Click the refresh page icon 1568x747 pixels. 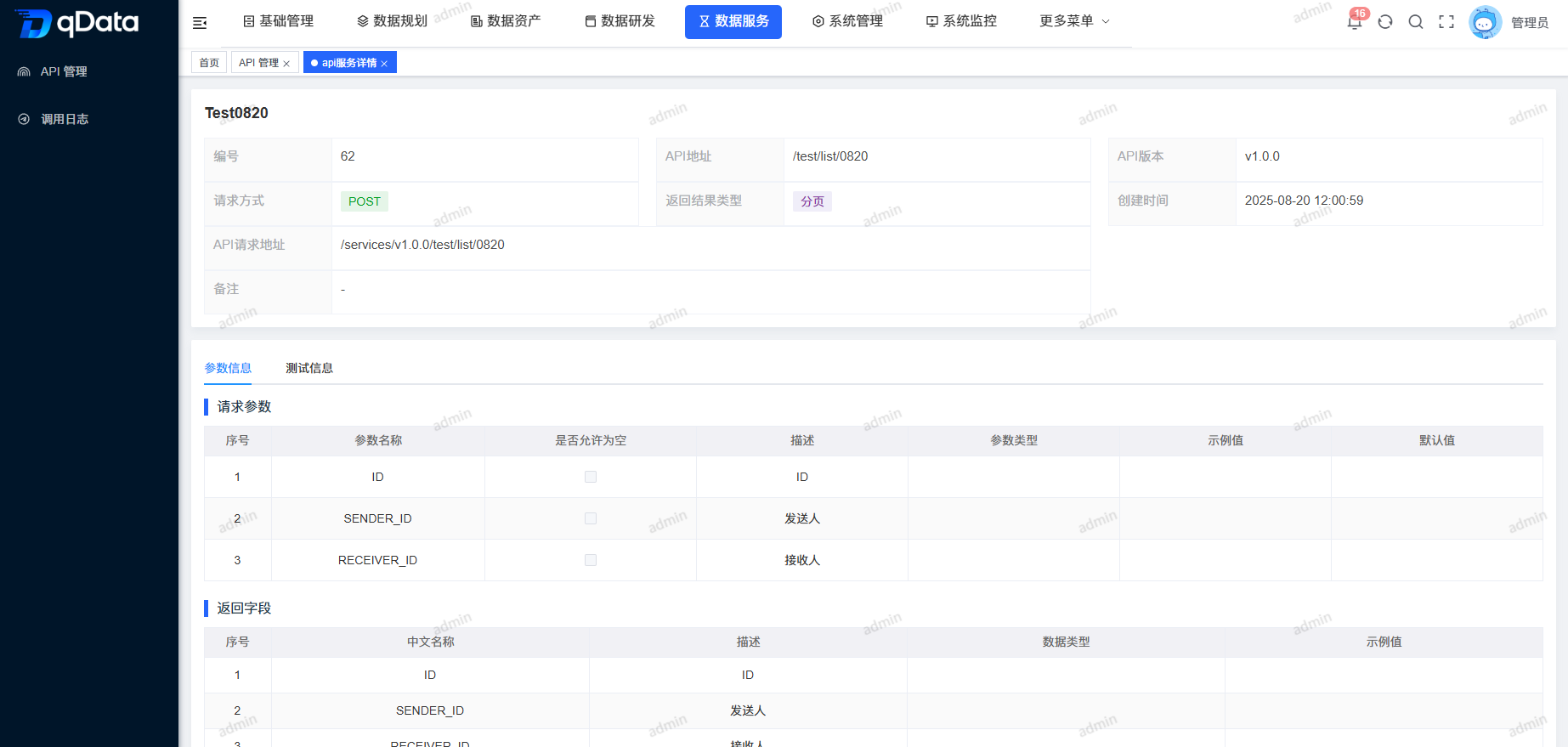click(x=1385, y=22)
